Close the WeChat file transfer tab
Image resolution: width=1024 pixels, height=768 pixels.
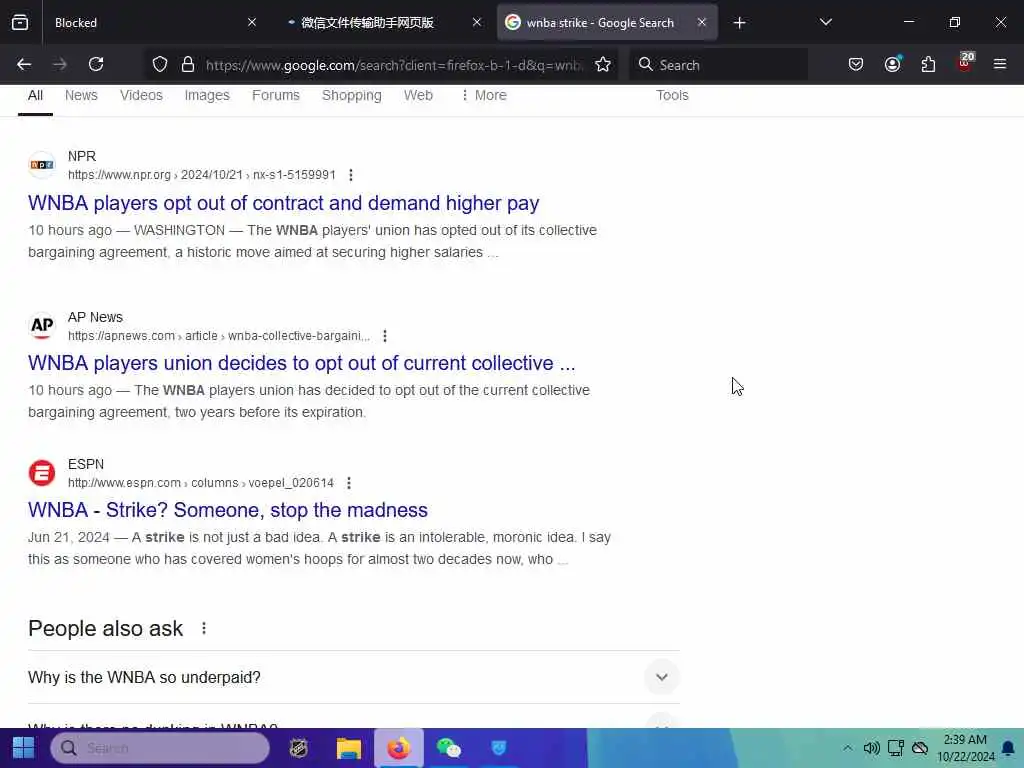pos(477,22)
